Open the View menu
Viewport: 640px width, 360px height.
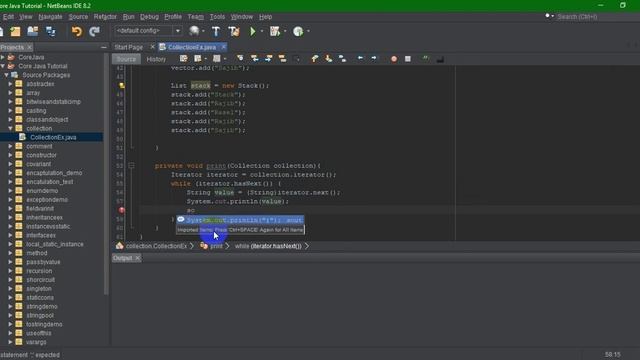(26, 17)
